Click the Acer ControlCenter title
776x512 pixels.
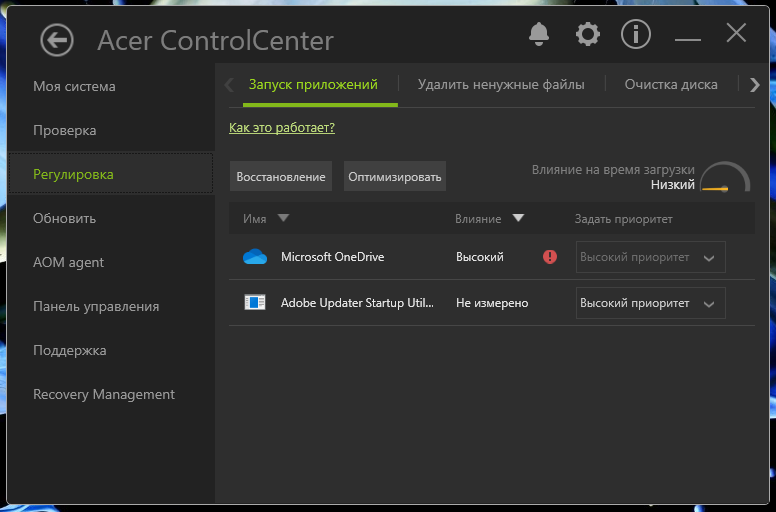(x=216, y=41)
